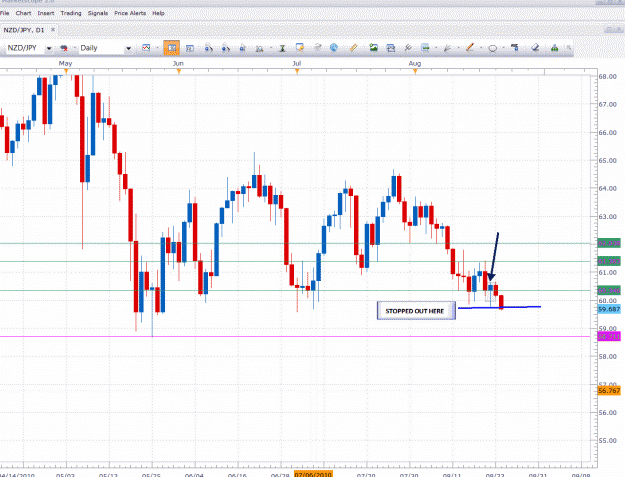Open the chart type dropdown arrow
The height and width of the screenshot is (477, 625).
tap(157, 48)
